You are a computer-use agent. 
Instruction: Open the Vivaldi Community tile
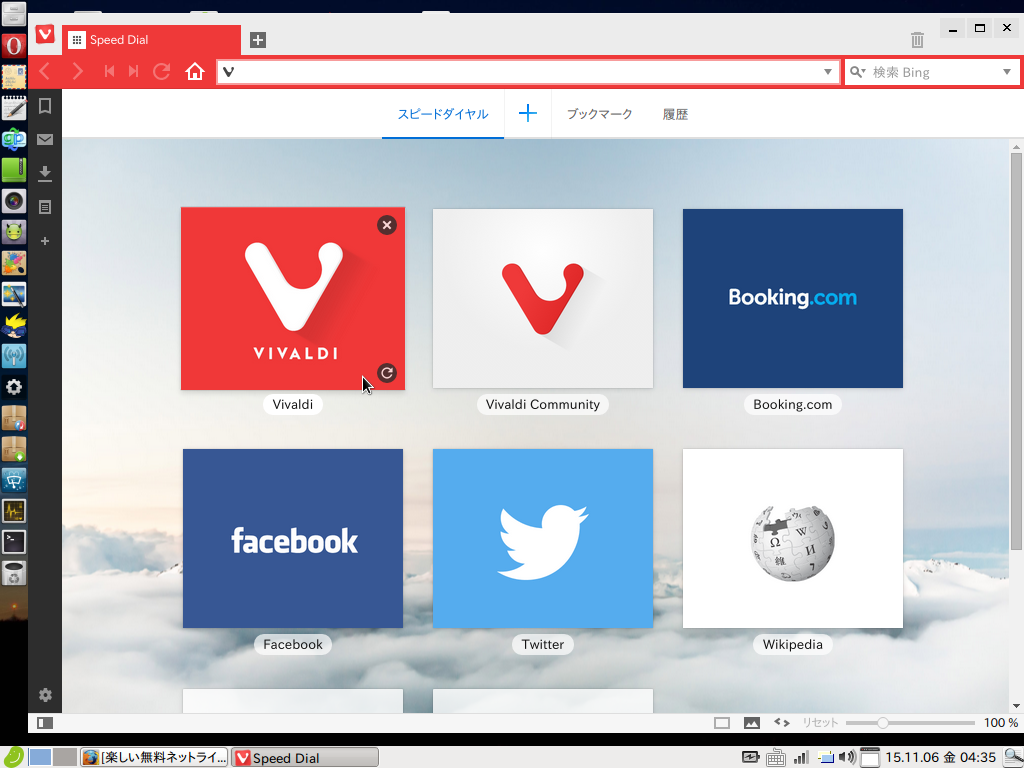(x=543, y=298)
